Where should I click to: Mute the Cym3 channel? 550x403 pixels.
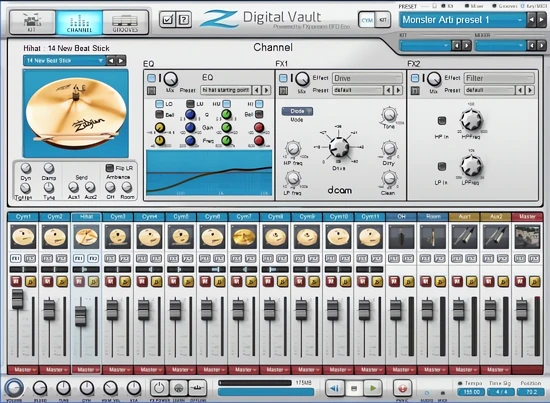click(111, 281)
